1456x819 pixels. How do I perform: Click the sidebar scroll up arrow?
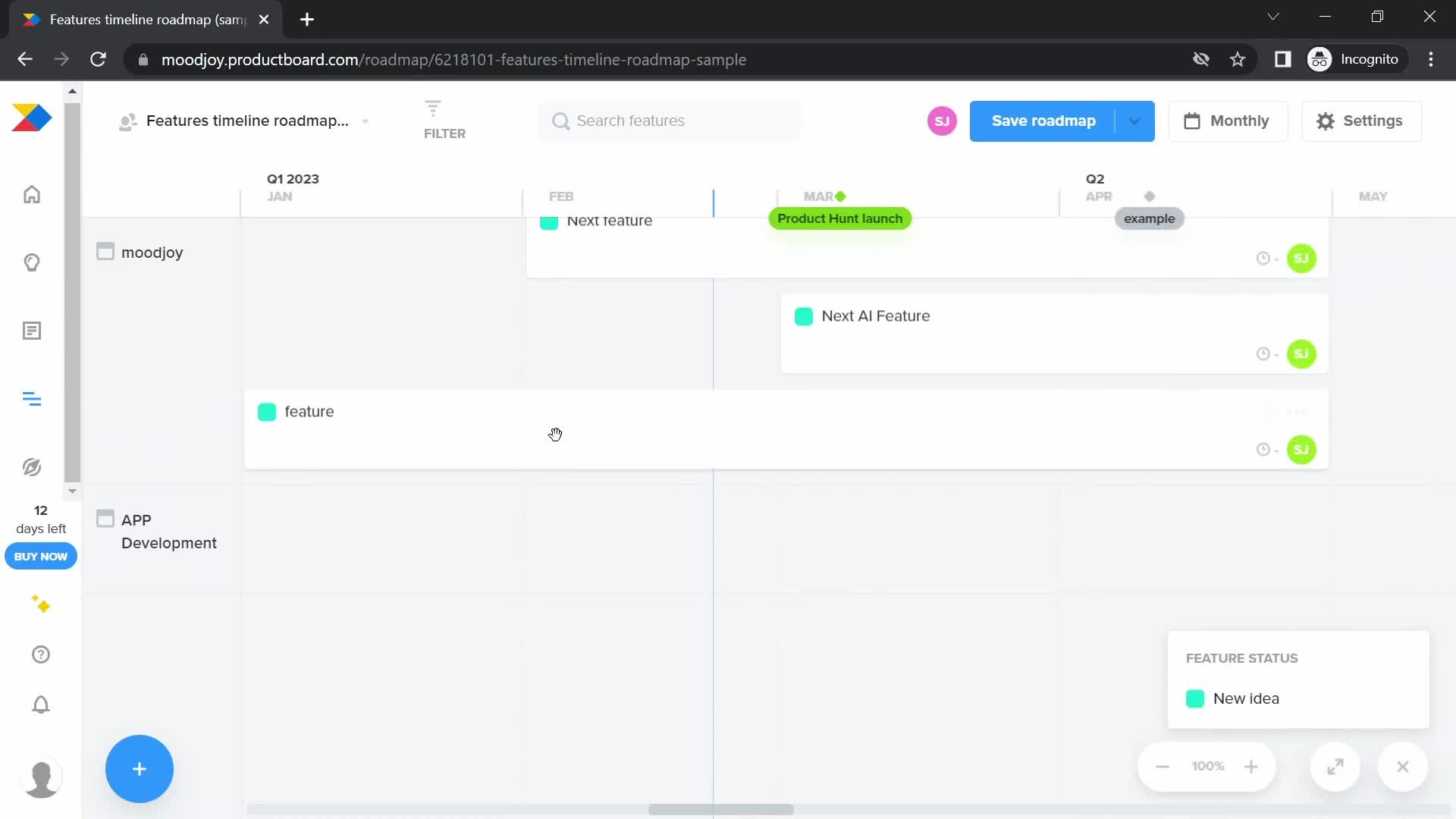tap(72, 91)
